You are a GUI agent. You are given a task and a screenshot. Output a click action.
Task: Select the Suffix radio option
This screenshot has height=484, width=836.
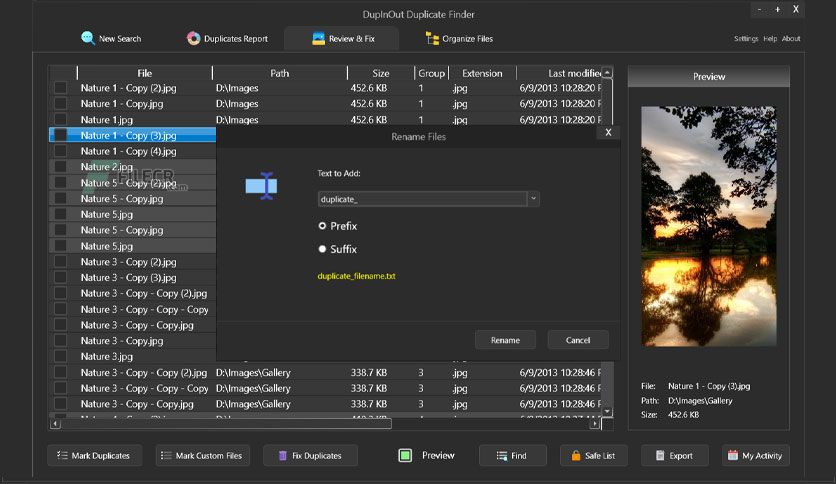[x=322, y=249]
